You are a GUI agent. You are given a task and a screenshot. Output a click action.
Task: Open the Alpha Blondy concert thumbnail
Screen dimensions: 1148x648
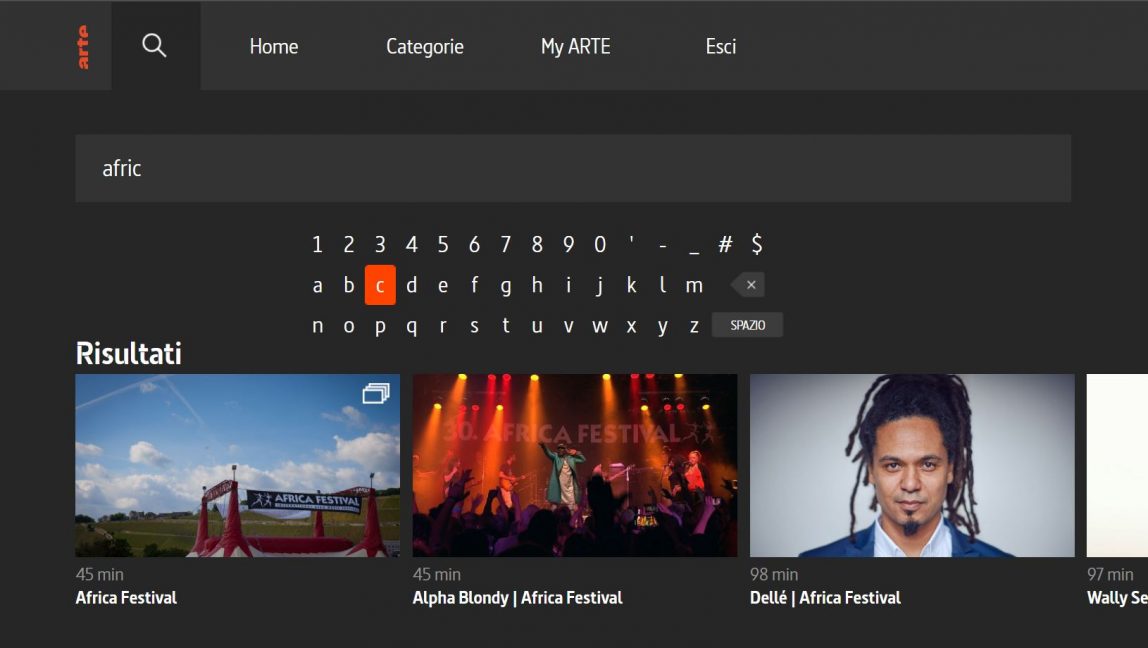click(575, 466)
